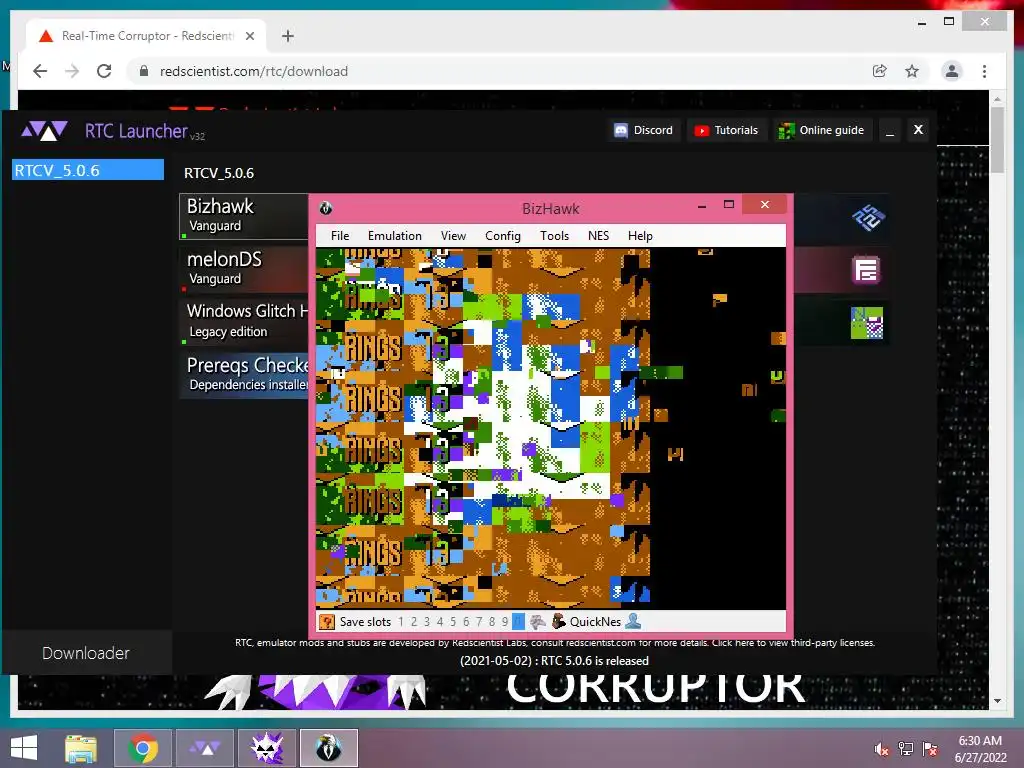Select save slot 6 in BizHawk

(466, 622)
